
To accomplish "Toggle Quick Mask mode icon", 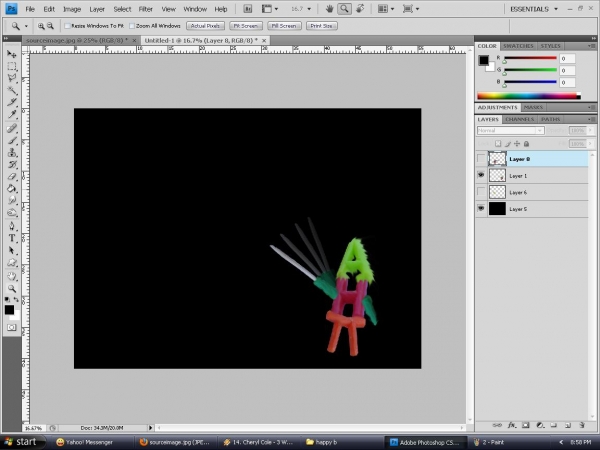I will 12,328.
